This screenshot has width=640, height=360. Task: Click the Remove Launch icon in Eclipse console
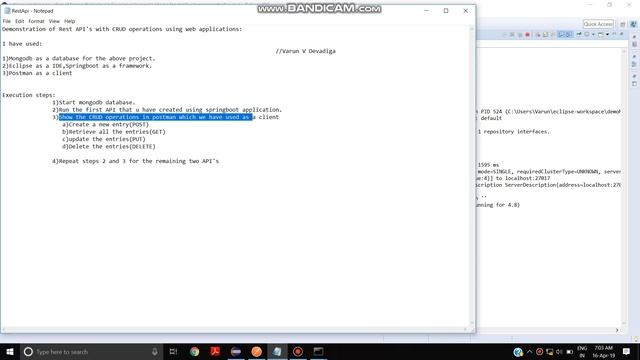(512, 35)
